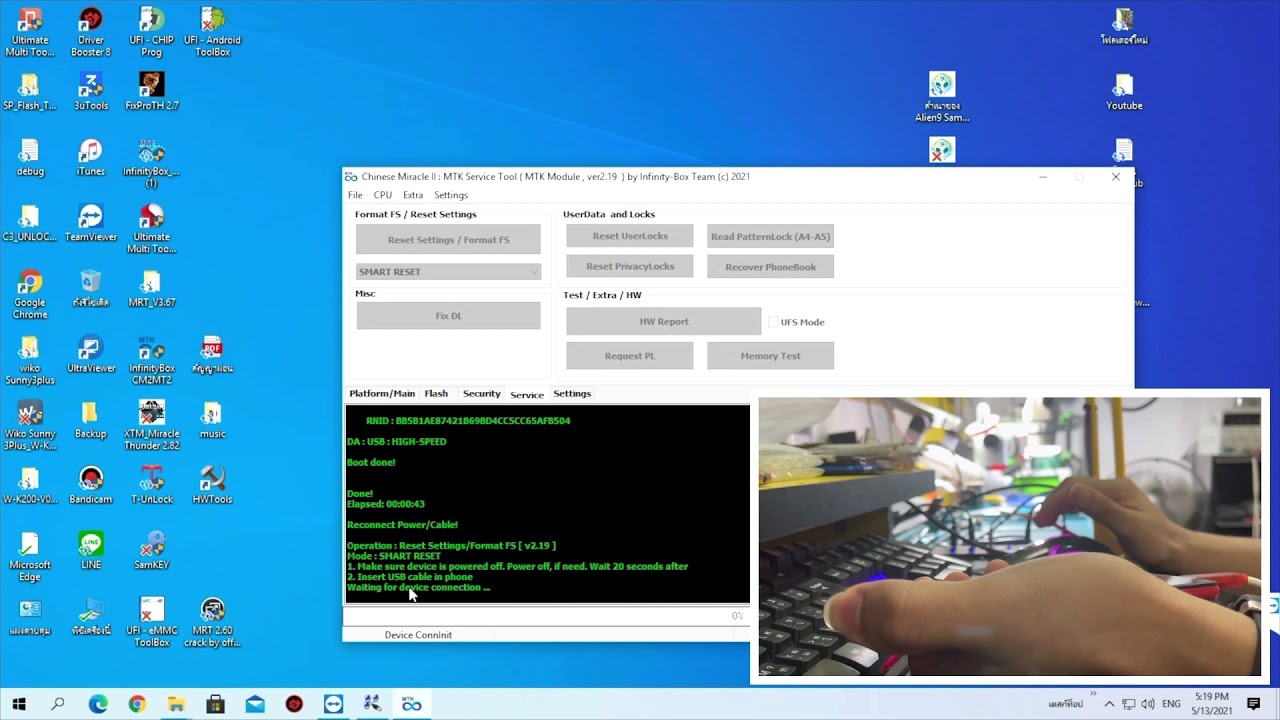The height and width of the screenshot is (720, 1280).
Task: Open Microsoft Edge desktop shortcut
Action: click(x=30, y=557)
